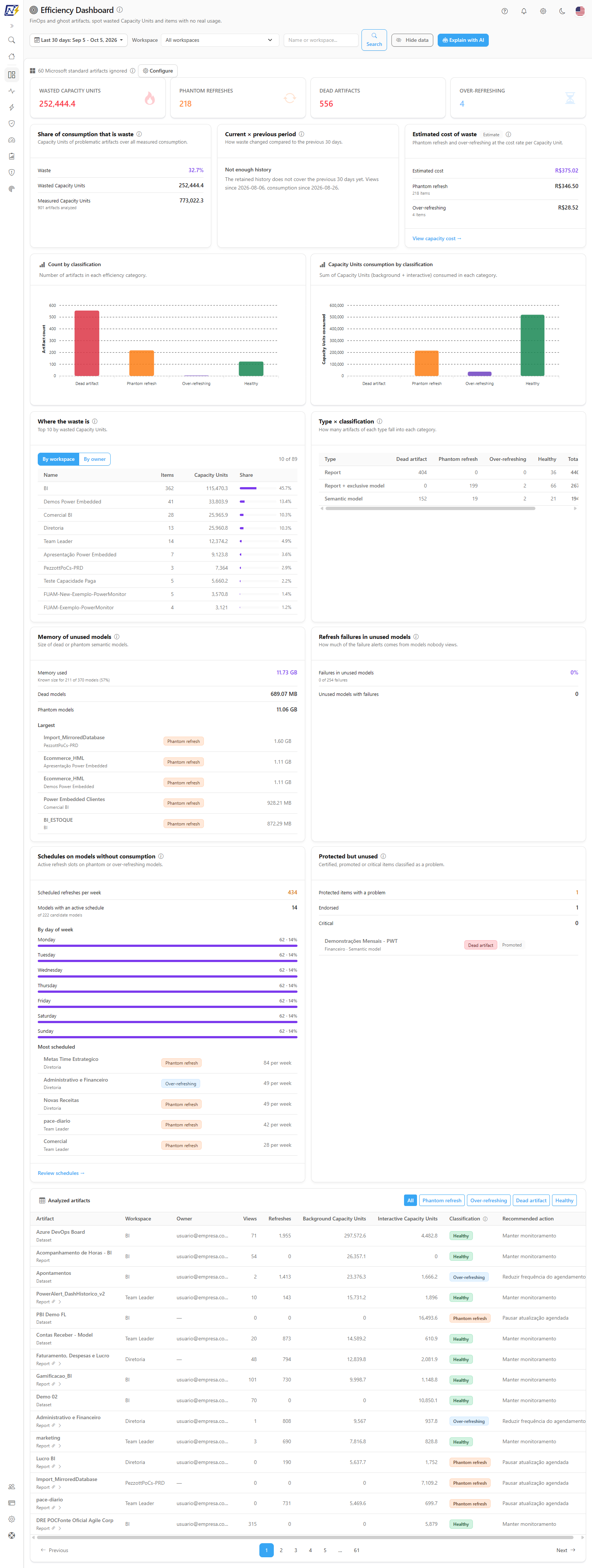Open the date range dropdown Last 30 days
The width and height of the screenshot is (592, 1568).
pos(78,40)
